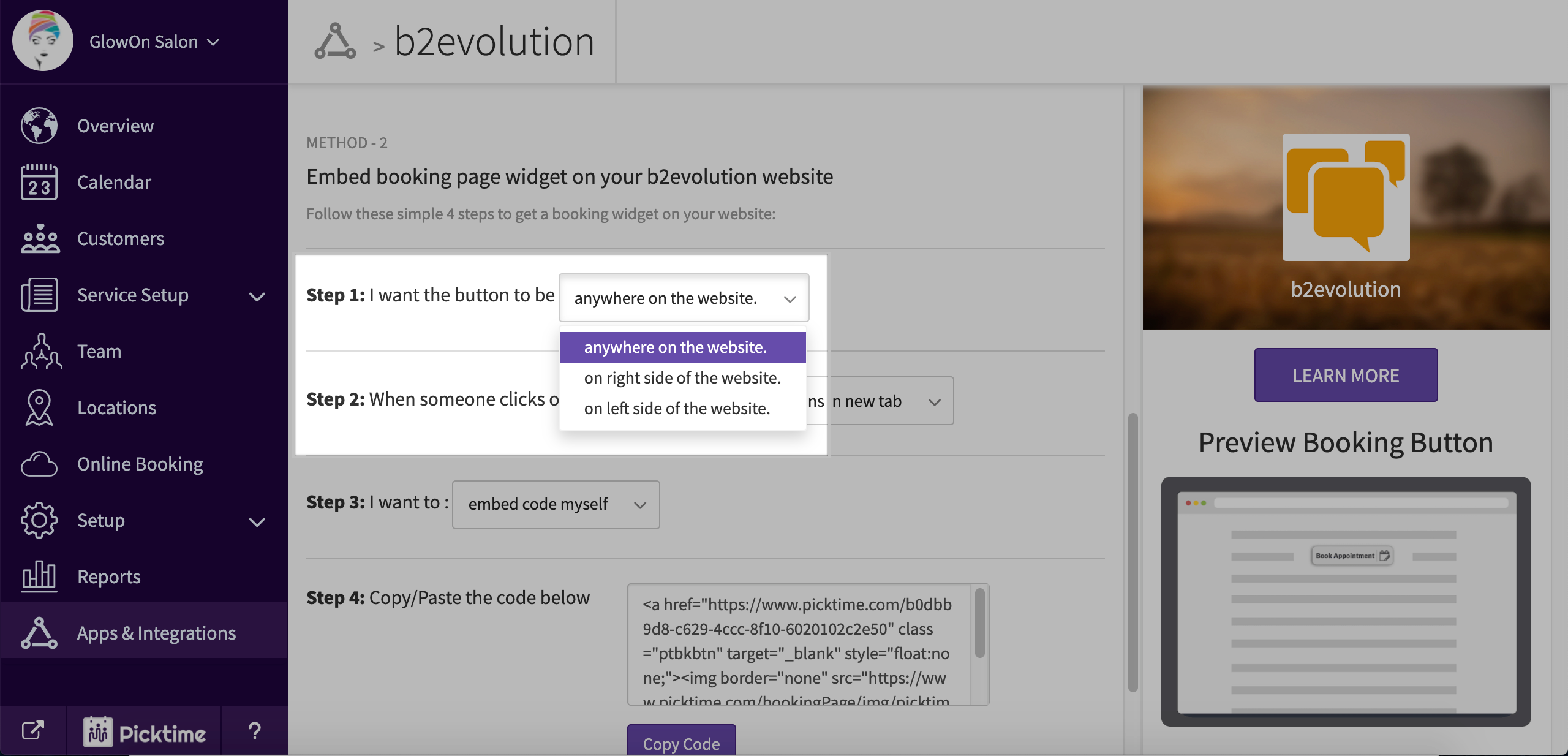
Task: Click the Team people icon
Action: coord(40,351)
